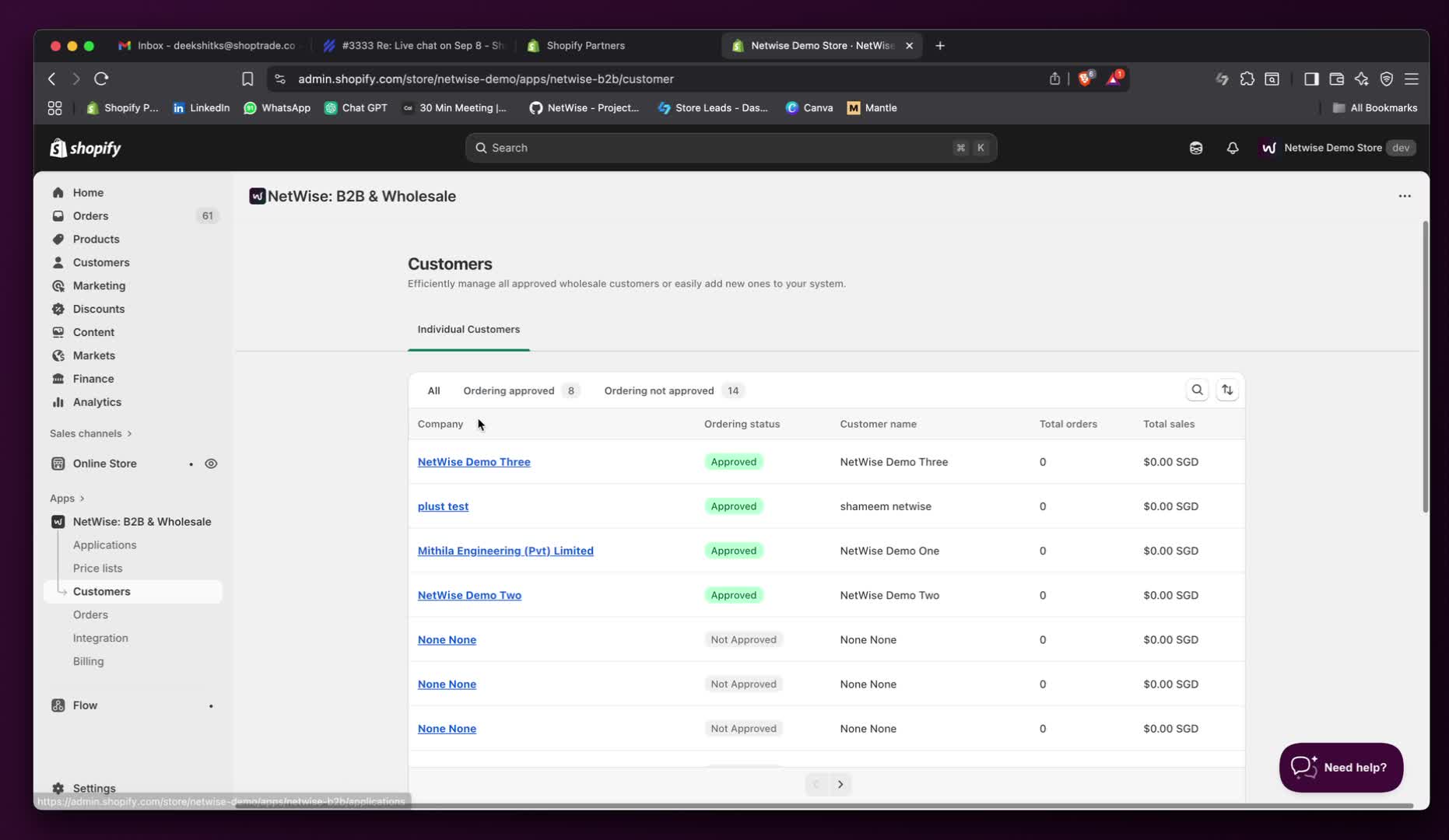1449x840 pixels.
Task: Open Integration under NetWise app
Action: click(x=100, y=638)
